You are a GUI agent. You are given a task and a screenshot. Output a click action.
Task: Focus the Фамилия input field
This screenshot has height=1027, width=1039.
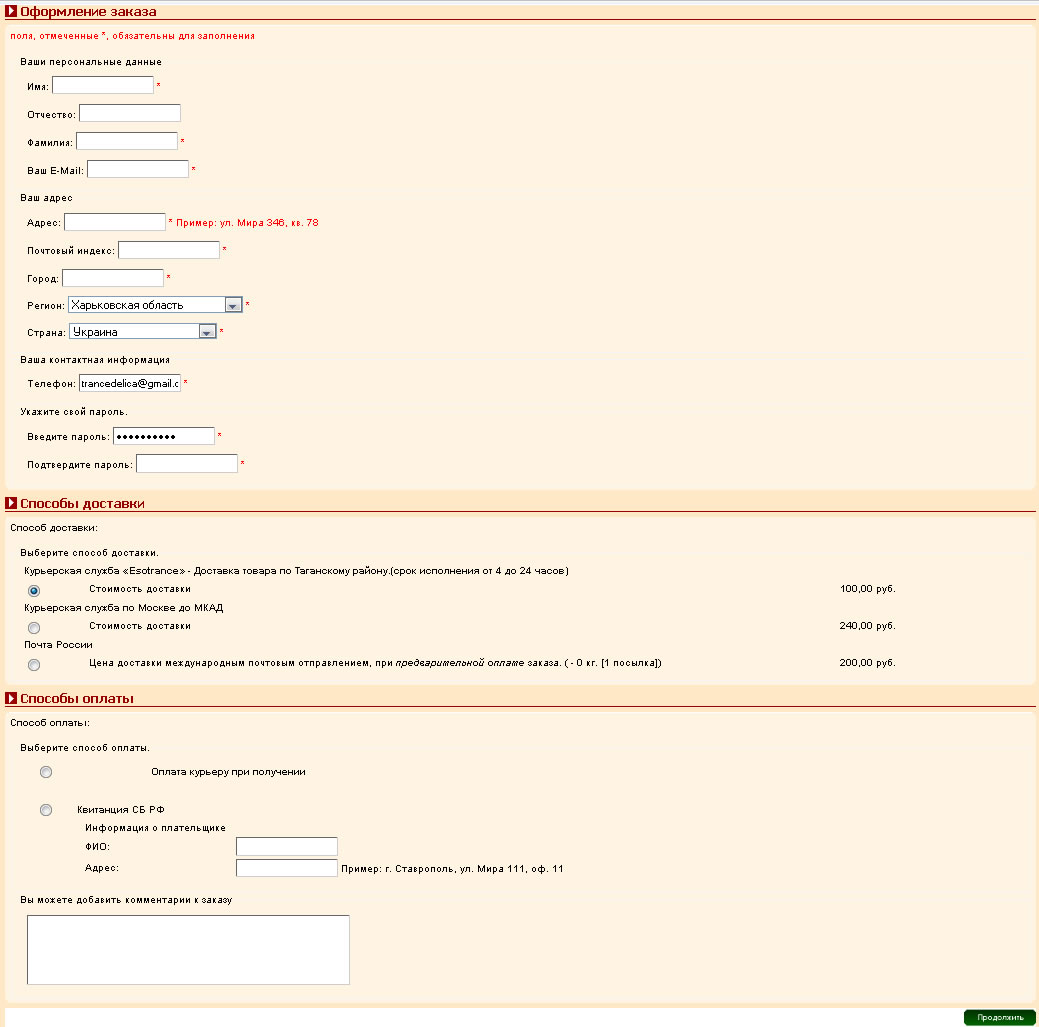tap(127, 140)
